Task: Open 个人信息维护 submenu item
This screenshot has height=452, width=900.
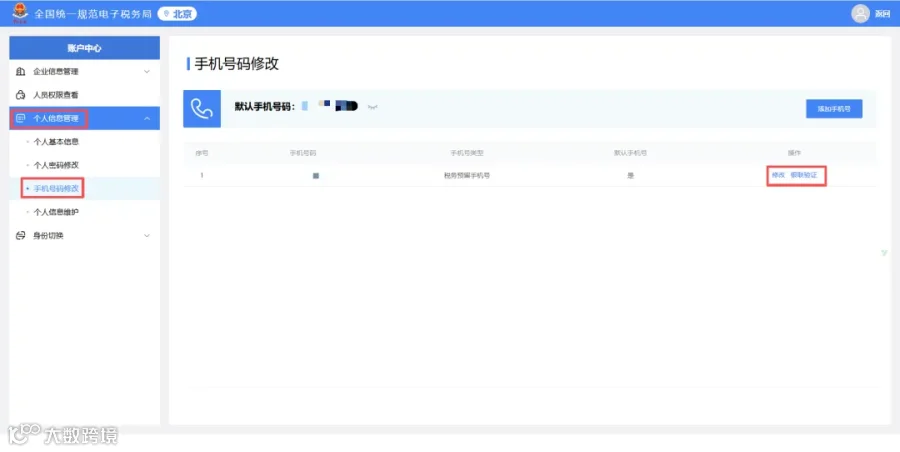Action: click(56, 212)
